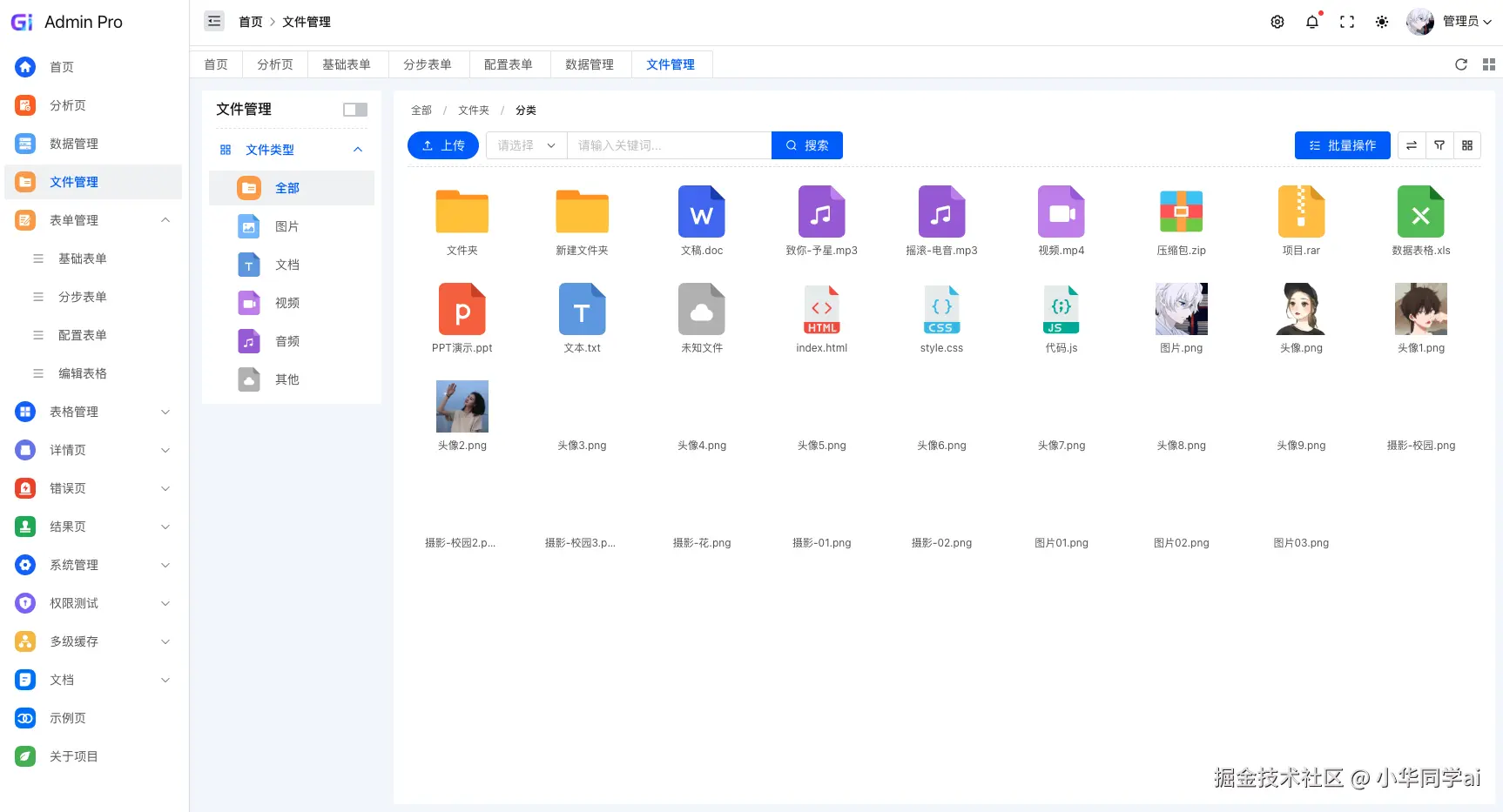The height and width of the screenshot is (812, 1503).
Task: Switch to the 分步表单 tab
Action: (428, 64)
